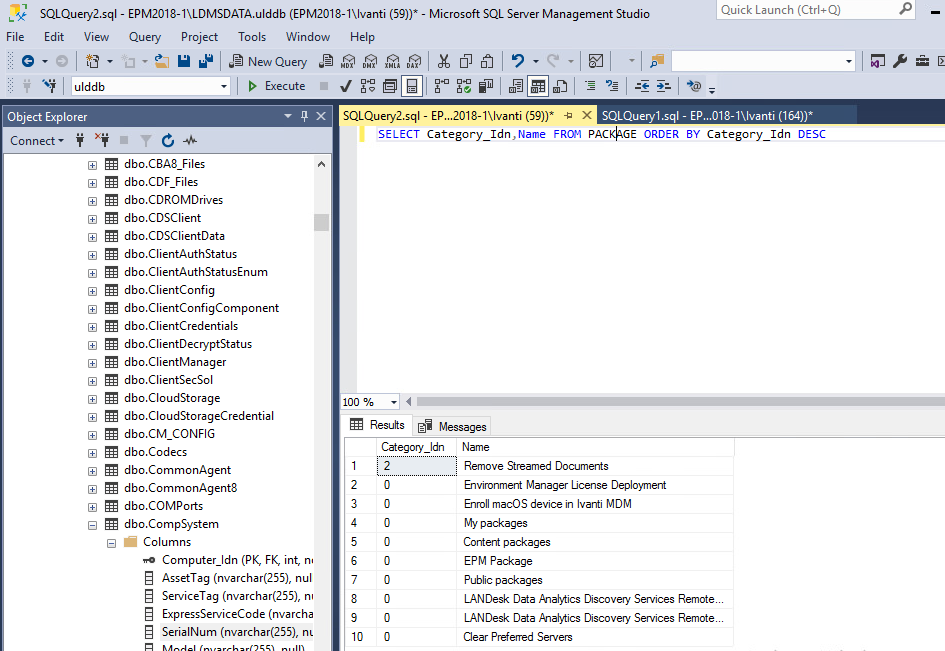Click the New Query button
Image resolution: width=945 pixels, height=651 pixels.
coord(272,61)
